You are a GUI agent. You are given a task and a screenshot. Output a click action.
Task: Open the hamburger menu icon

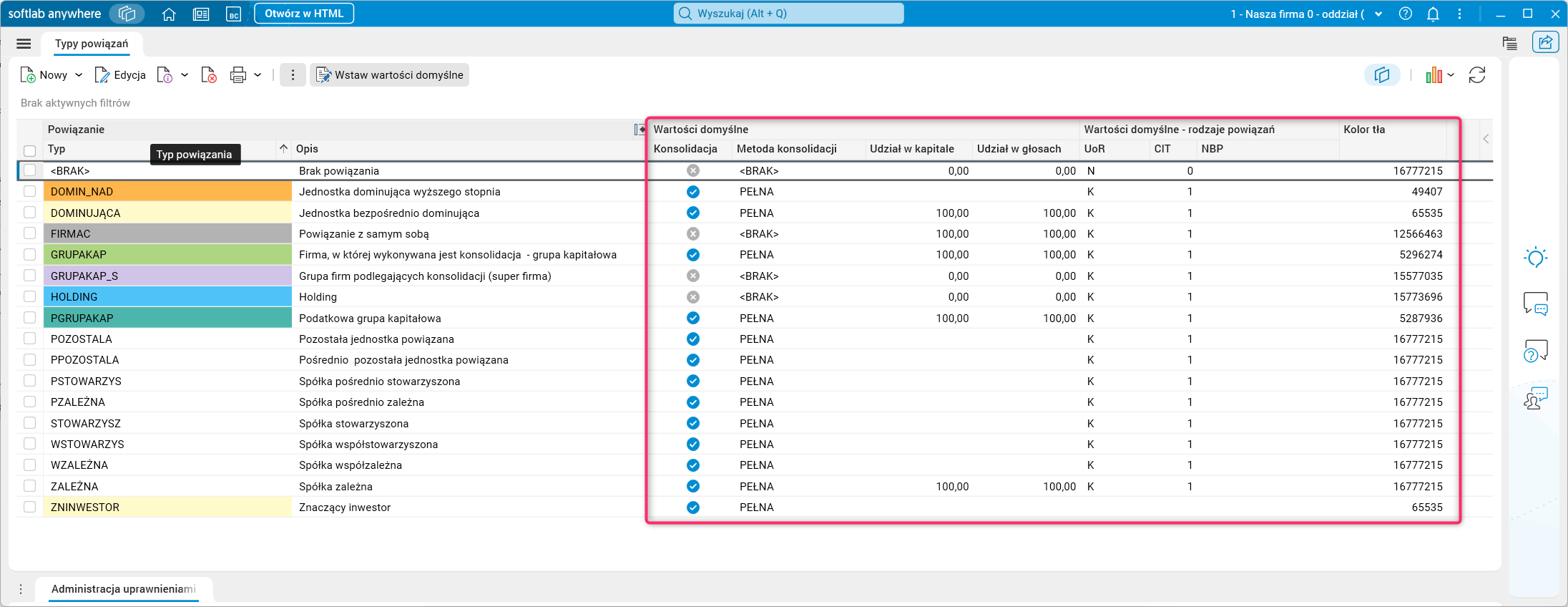(24, 44)
